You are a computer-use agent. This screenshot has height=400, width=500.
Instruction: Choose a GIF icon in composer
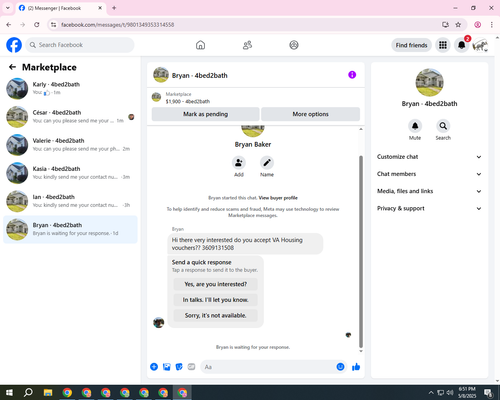tap(191, 367)
